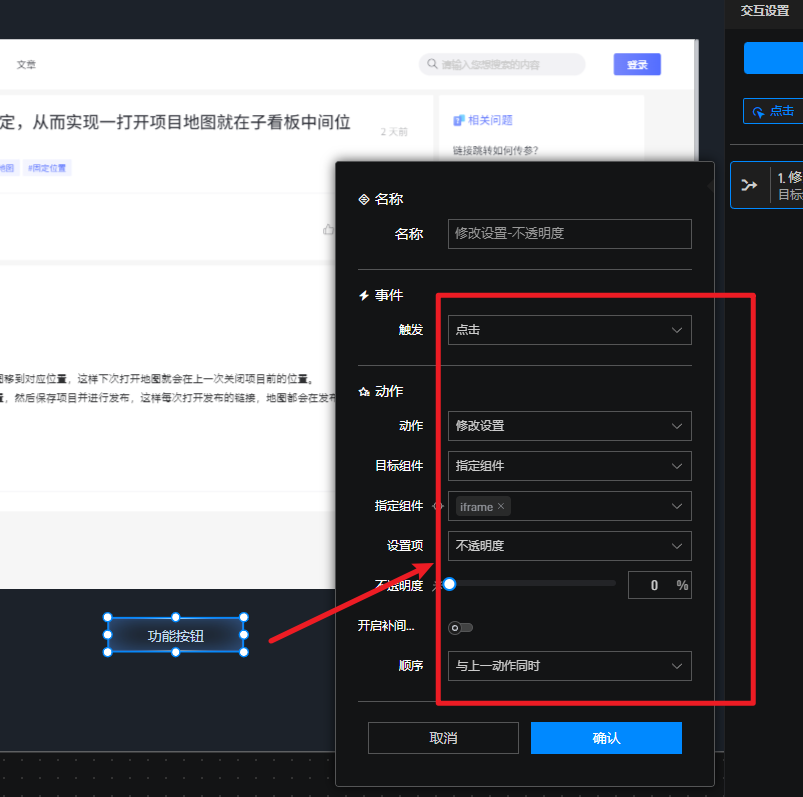Open the 设置项 dropdown showing 不透明度

coord(569,546)
